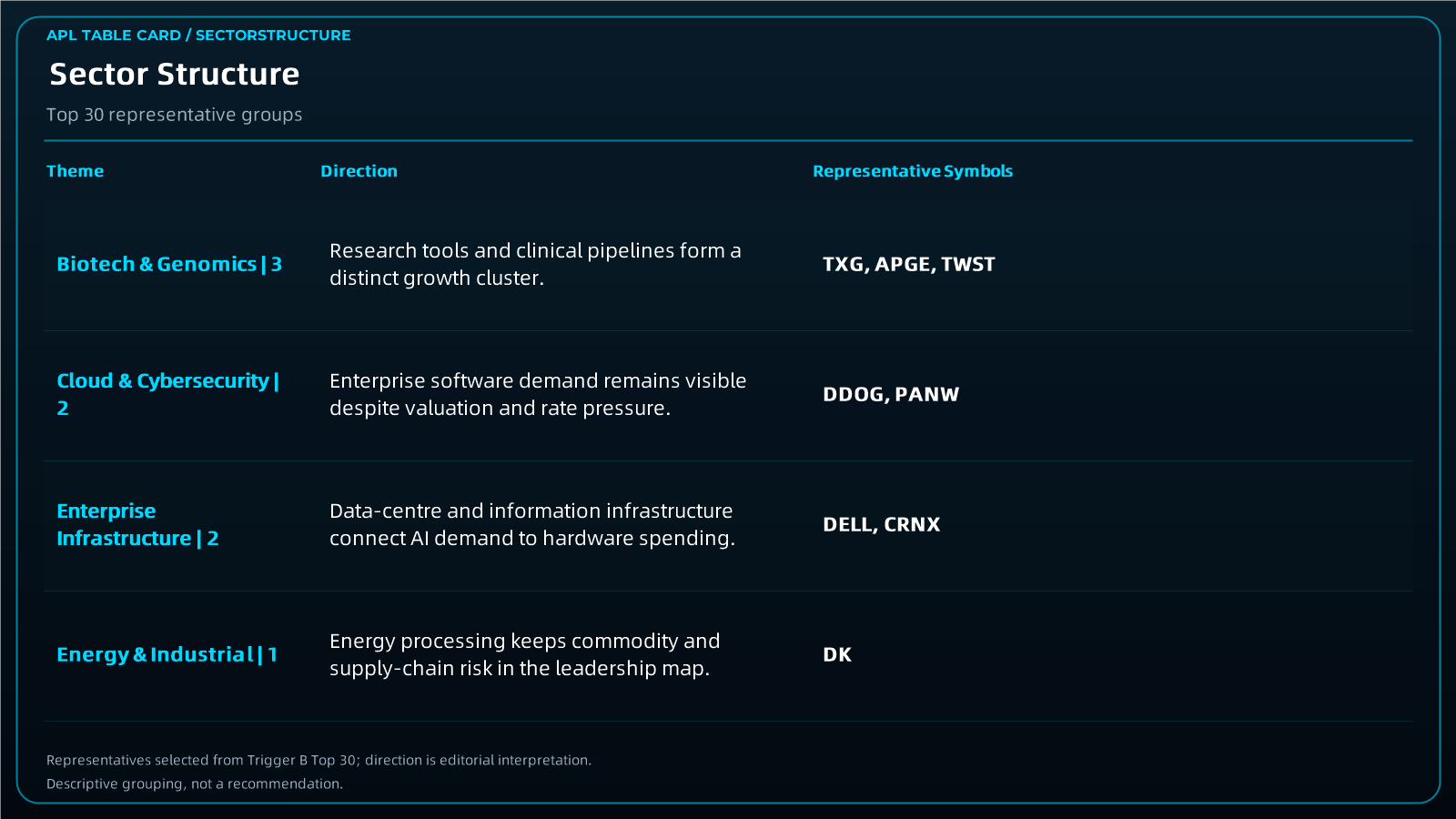Screen dimensions: 1456x819
Task: Click the 'Representative Symbols' column header
Action: click(x=913, y=171)
